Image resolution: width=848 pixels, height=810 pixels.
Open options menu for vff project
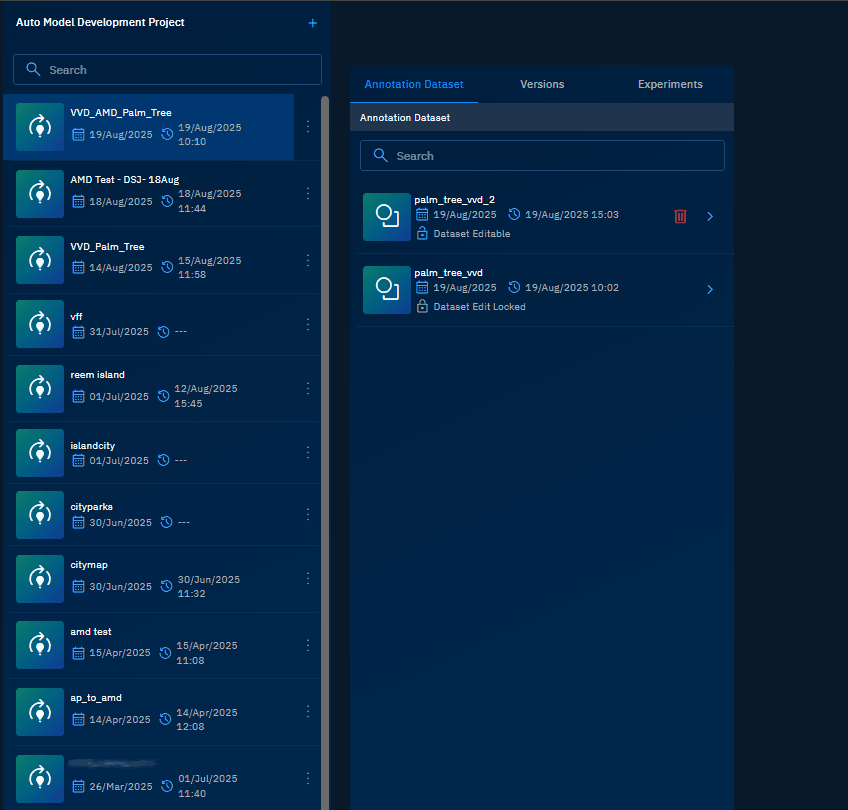(x=308, y=324)
